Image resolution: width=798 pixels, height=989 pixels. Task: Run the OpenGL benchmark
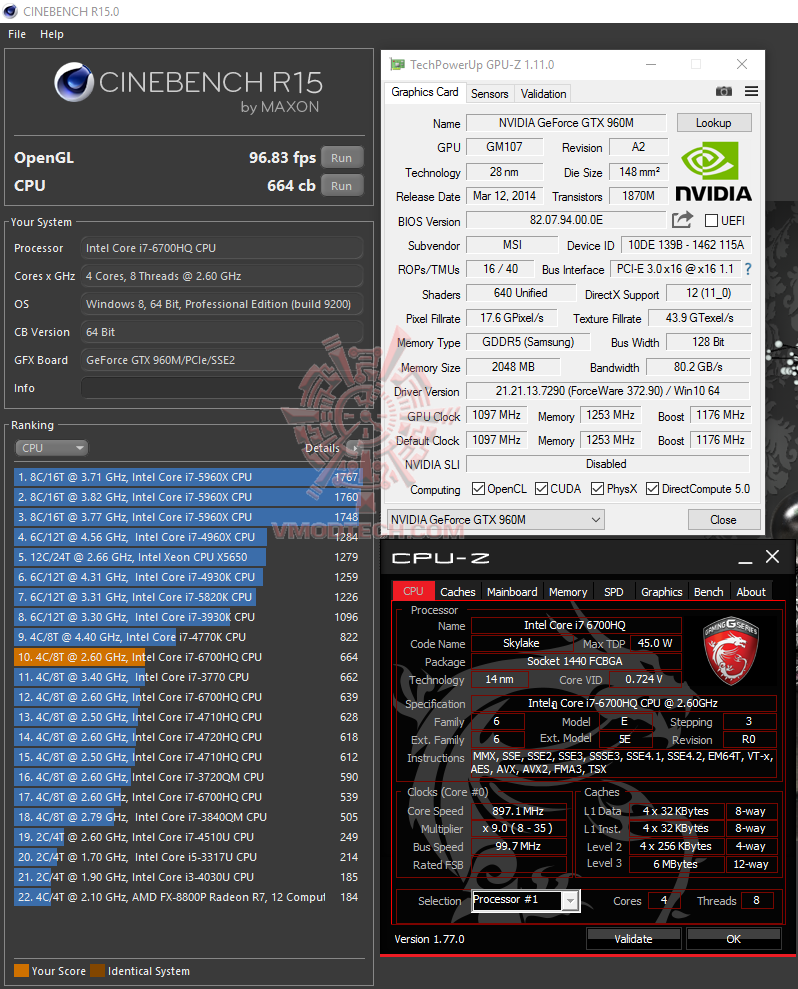(x=341, y=158)
